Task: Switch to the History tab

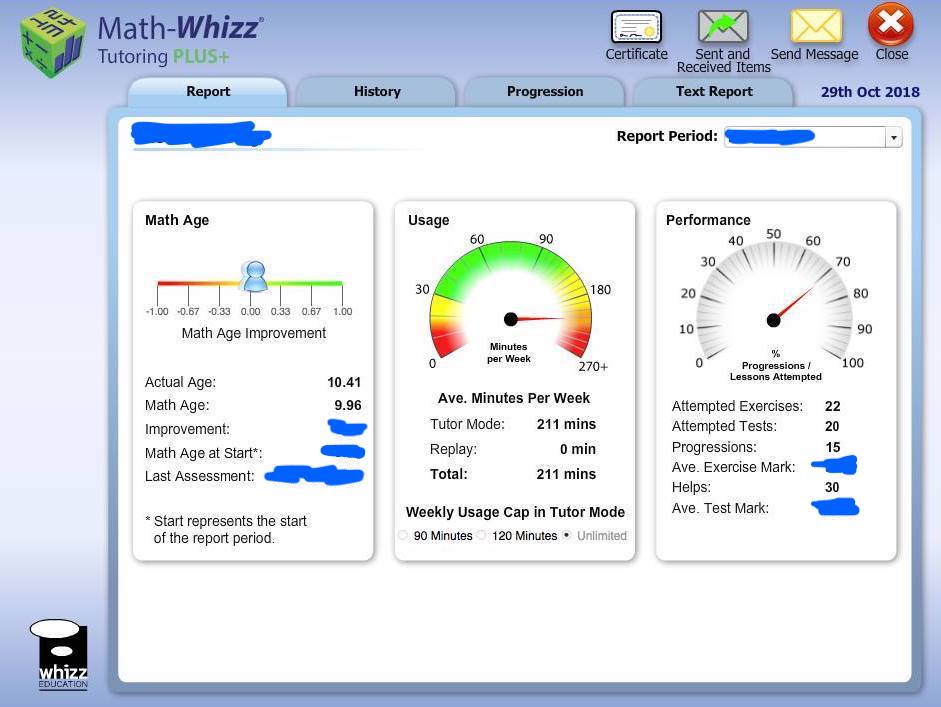Action: 376,91
